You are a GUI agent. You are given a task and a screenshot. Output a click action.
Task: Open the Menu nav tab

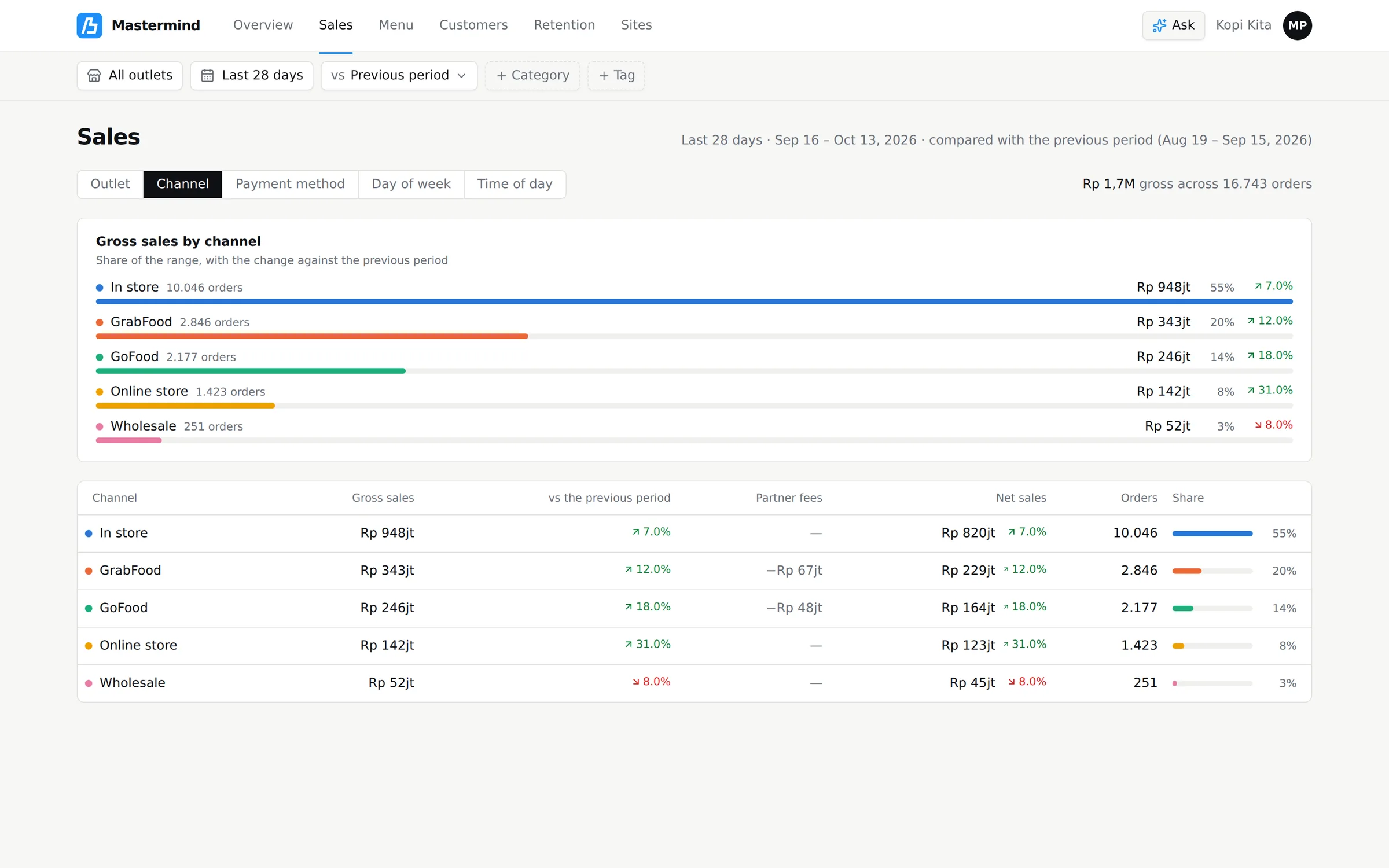pos(396,25)
